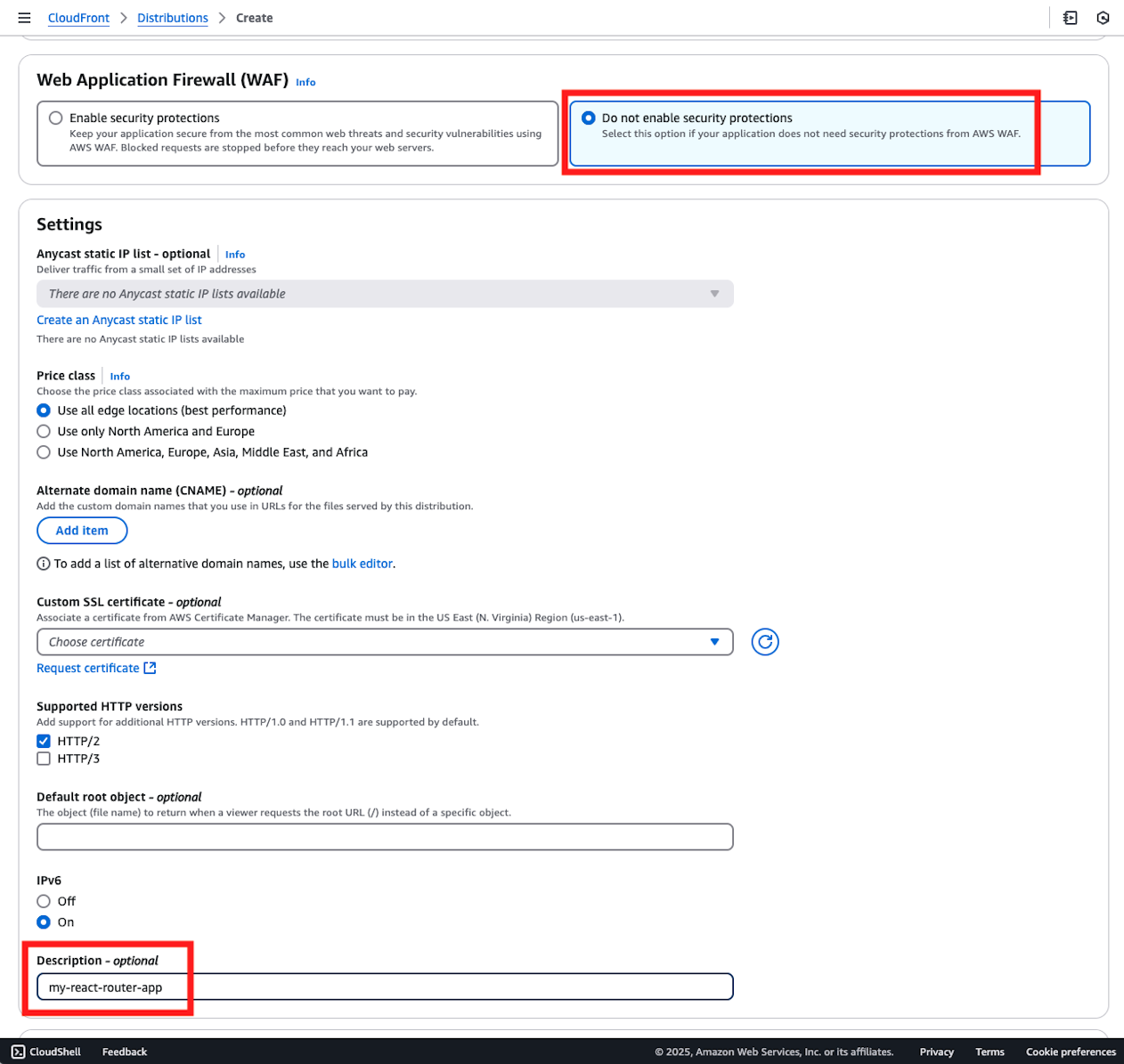
Task: Click the external link icon beside Request certificate
Action: click(x=150, y=668)
